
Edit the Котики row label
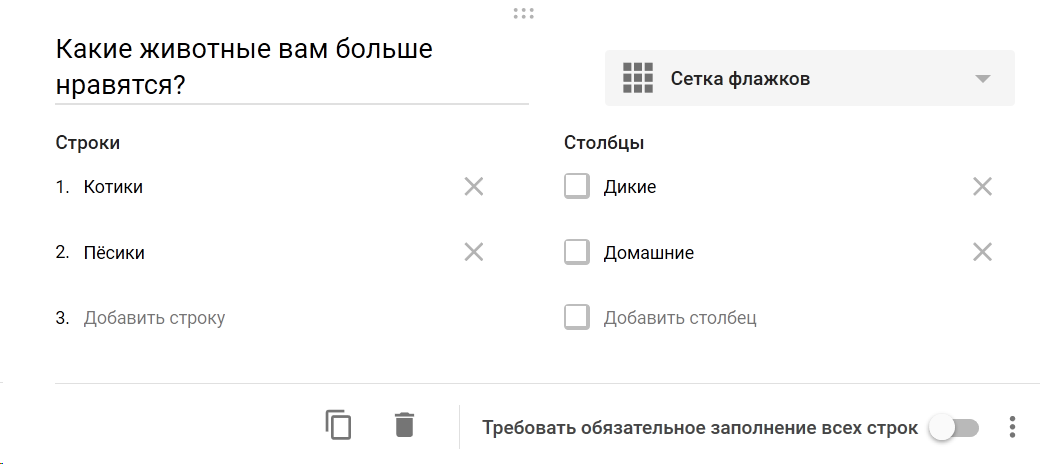(x=113, y=187)
